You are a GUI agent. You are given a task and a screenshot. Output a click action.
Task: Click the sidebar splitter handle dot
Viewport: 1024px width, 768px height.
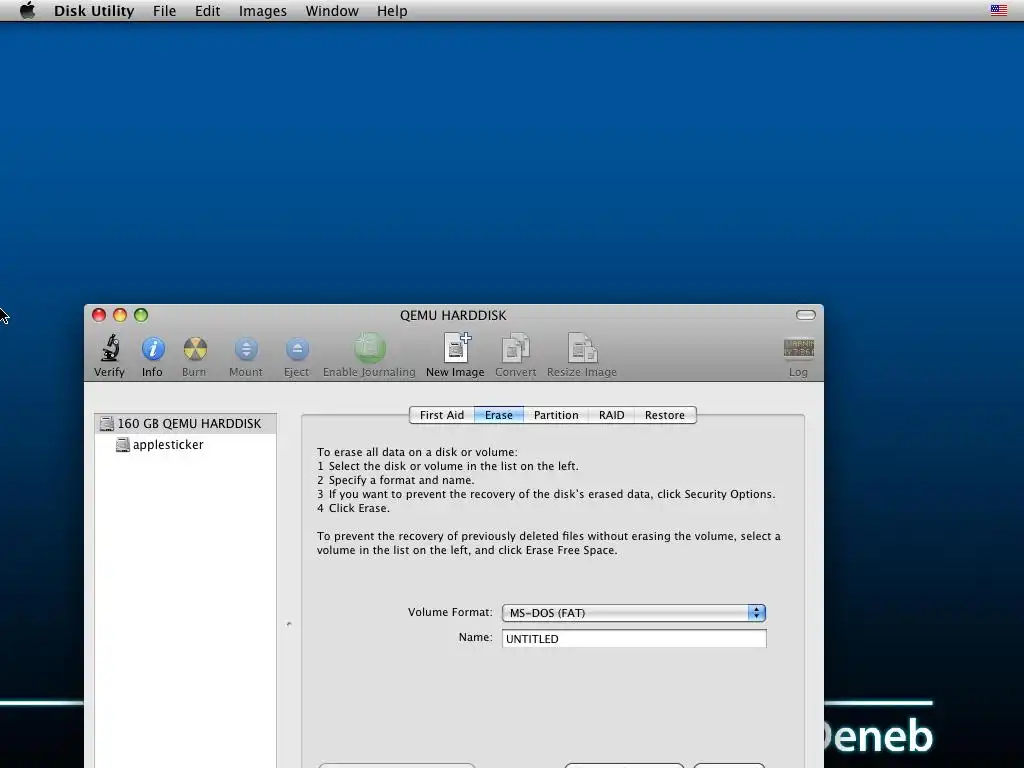289,624
